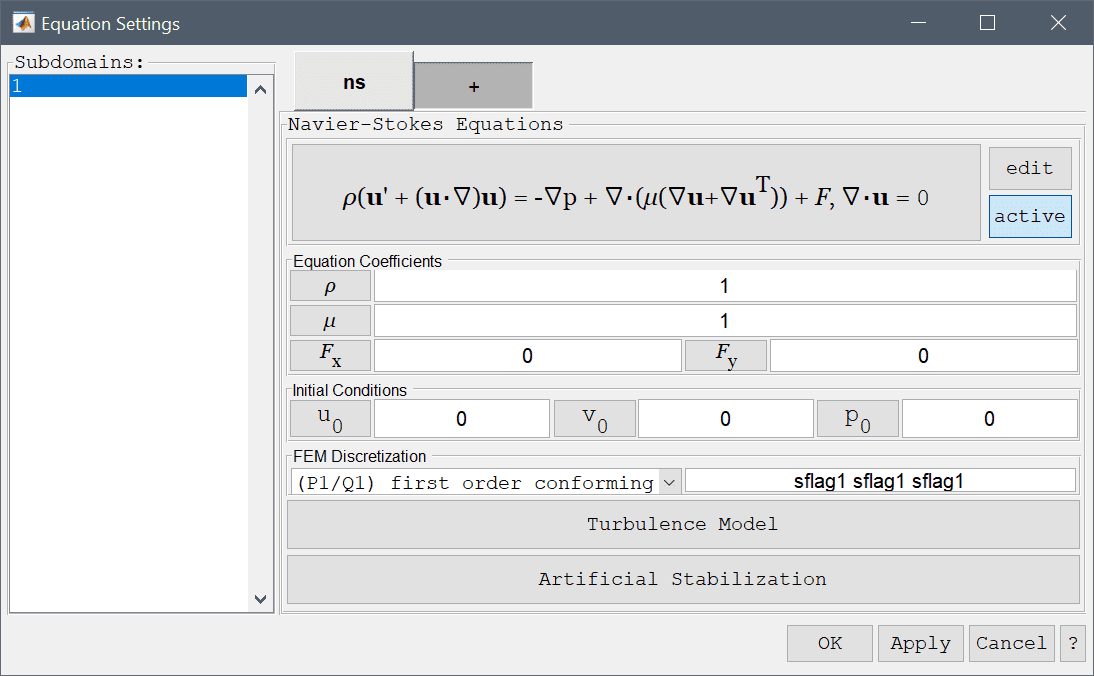Click the Subdomains list scroll-down arrow

click(260, 599)
